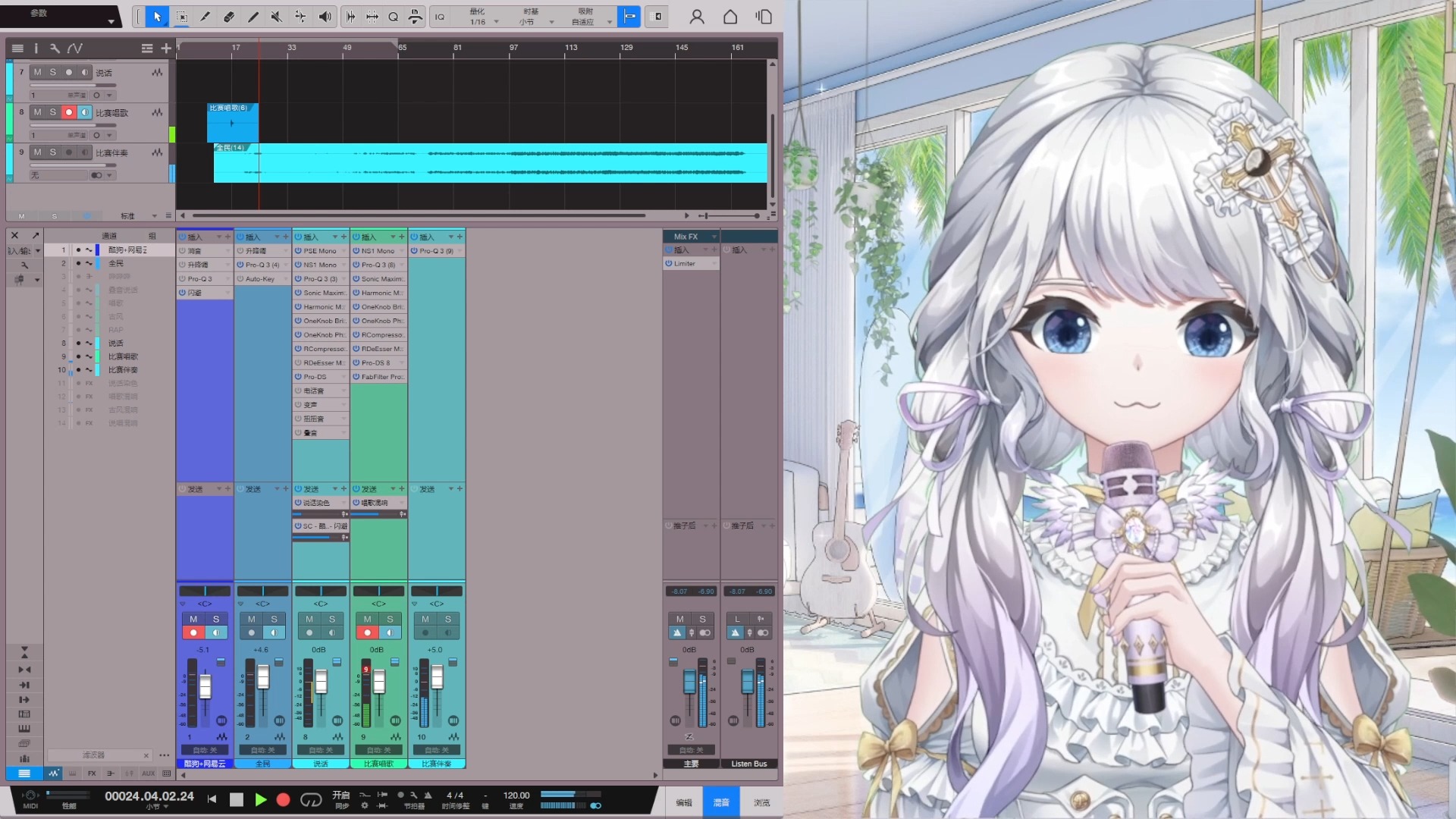This screenshot has width=1456, height=819.
Task: Add an insert to the 全民 channel
Action: (286, 237)
